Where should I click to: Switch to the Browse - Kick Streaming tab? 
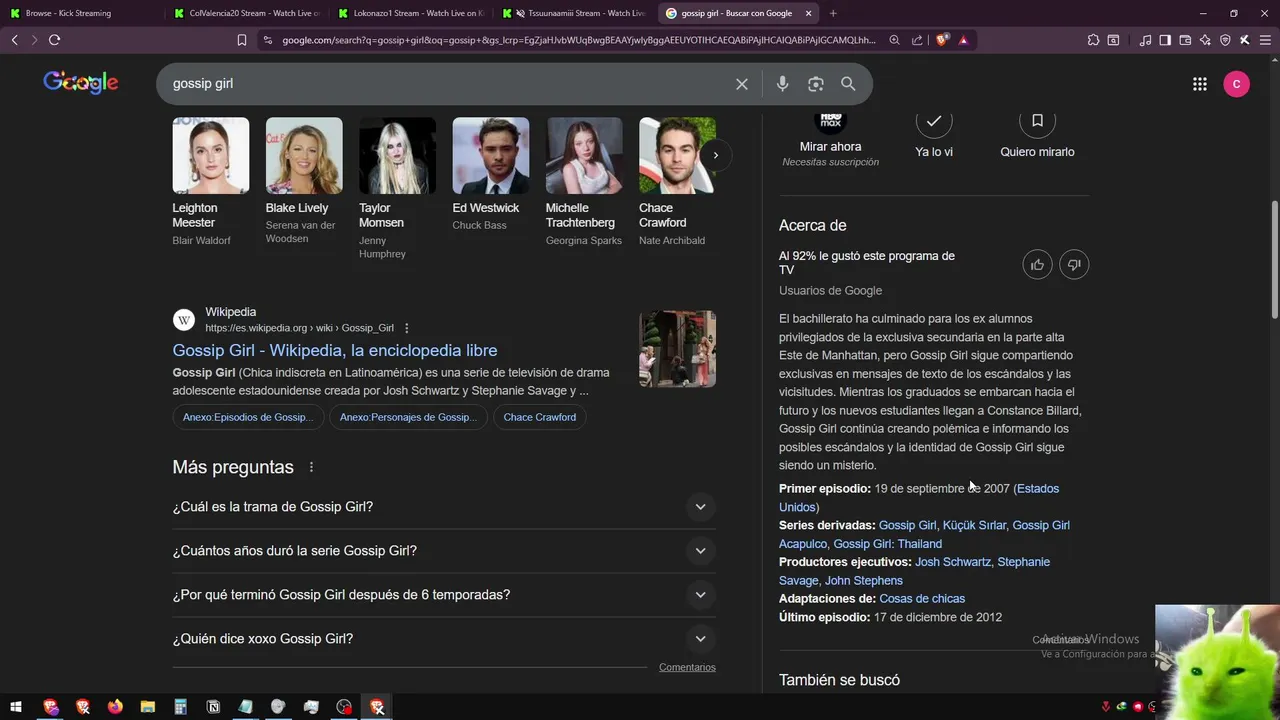click(80, 13)
